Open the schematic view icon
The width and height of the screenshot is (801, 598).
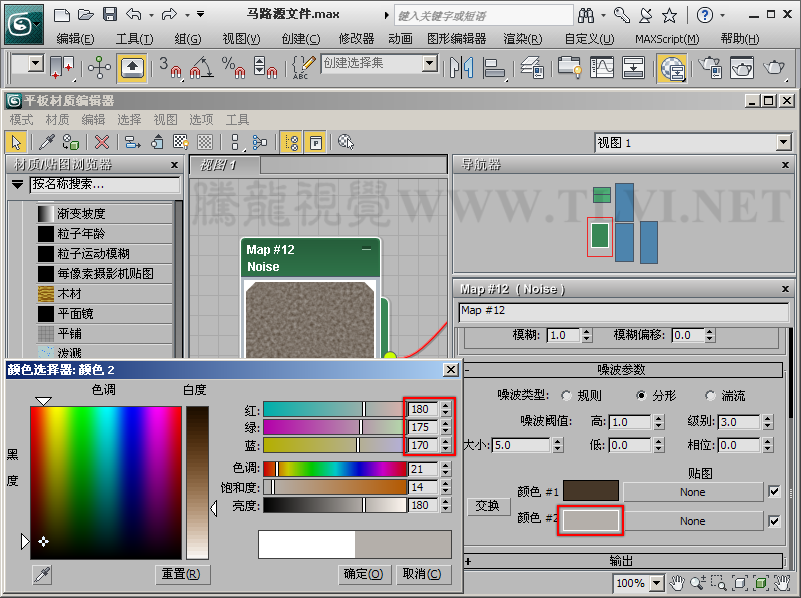pyautogui.click(x=633, y=68)
